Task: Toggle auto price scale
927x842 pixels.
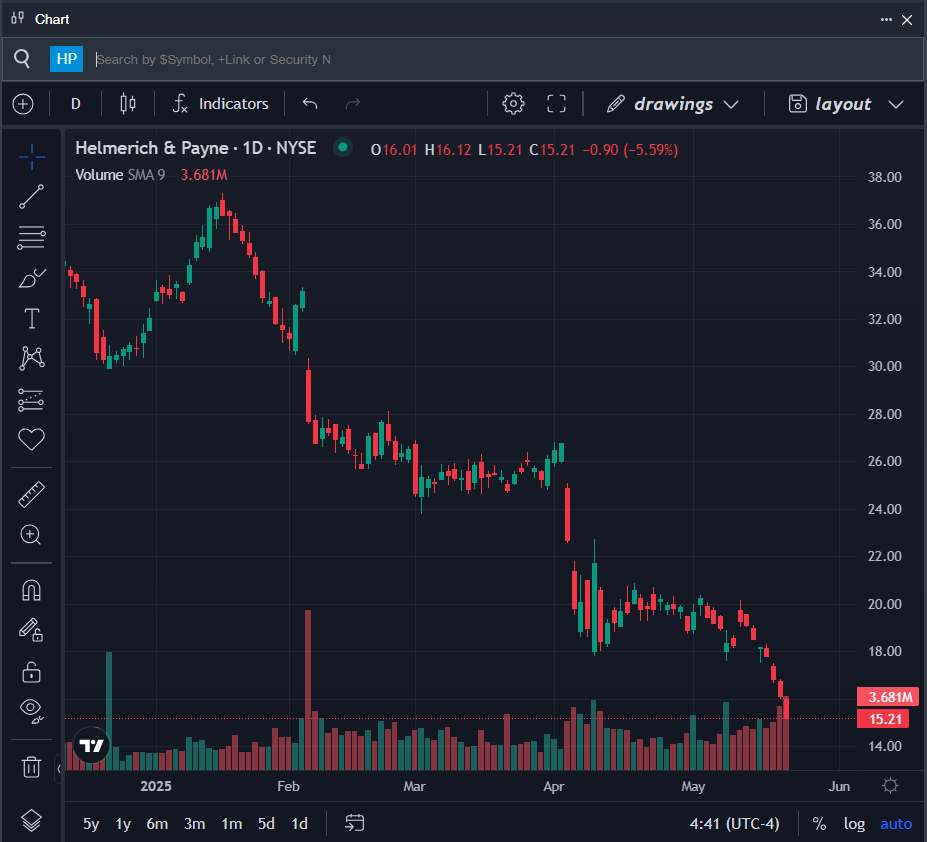Action: pos(896,824)
